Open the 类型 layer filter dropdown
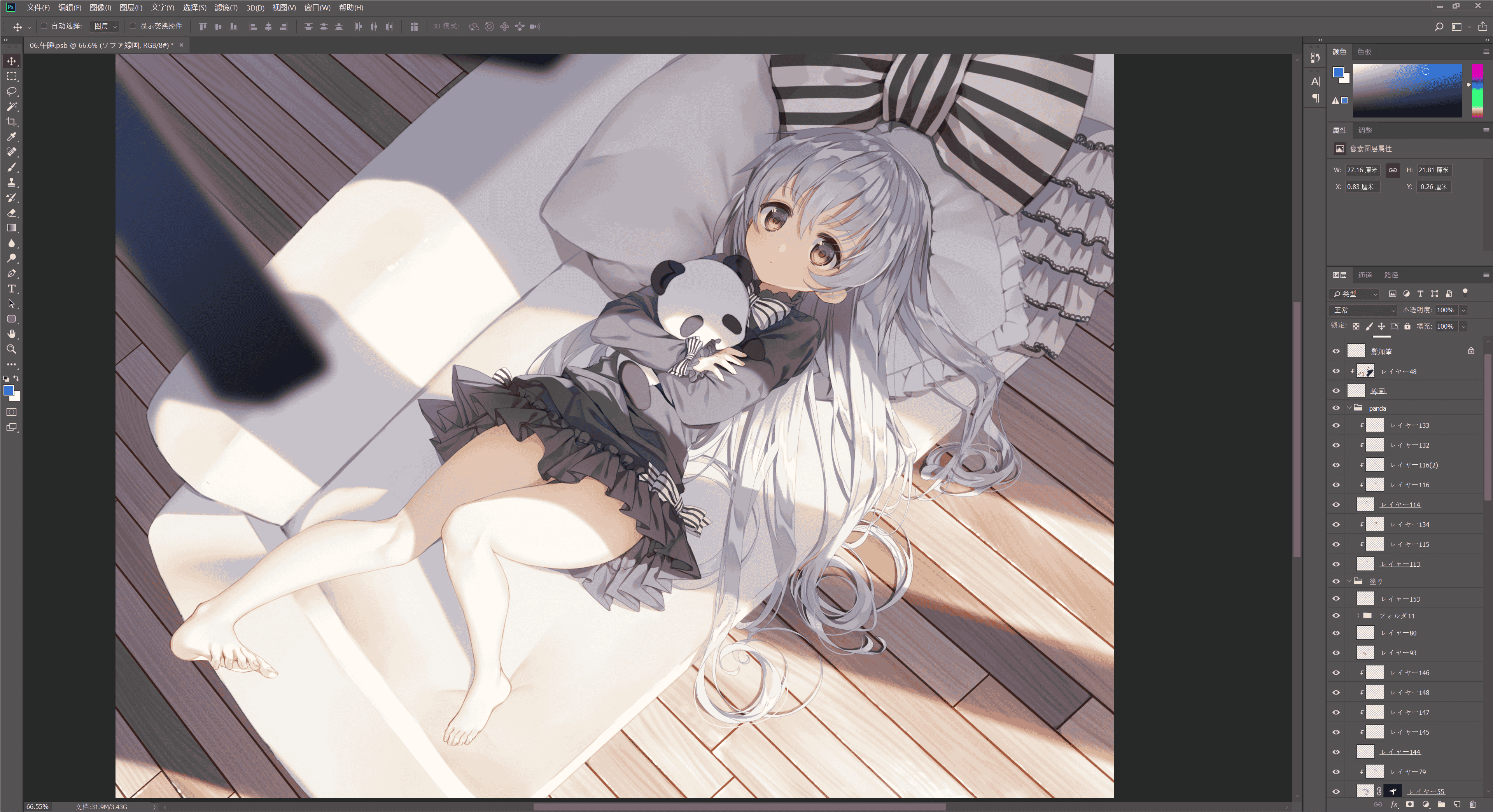Viewport: 1493px width, 812px height. (1355, 294)
